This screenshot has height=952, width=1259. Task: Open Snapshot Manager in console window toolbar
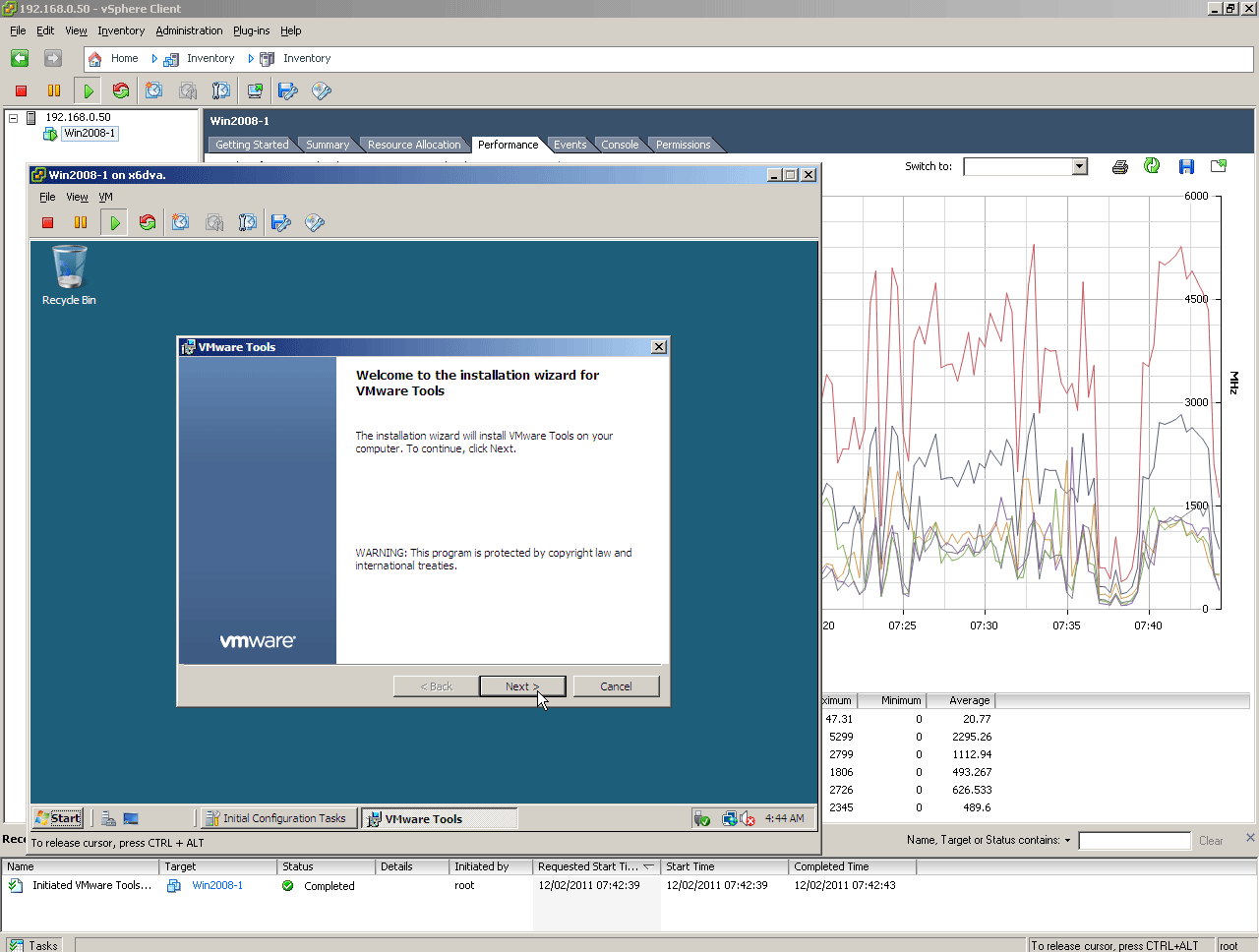(248, 222)
